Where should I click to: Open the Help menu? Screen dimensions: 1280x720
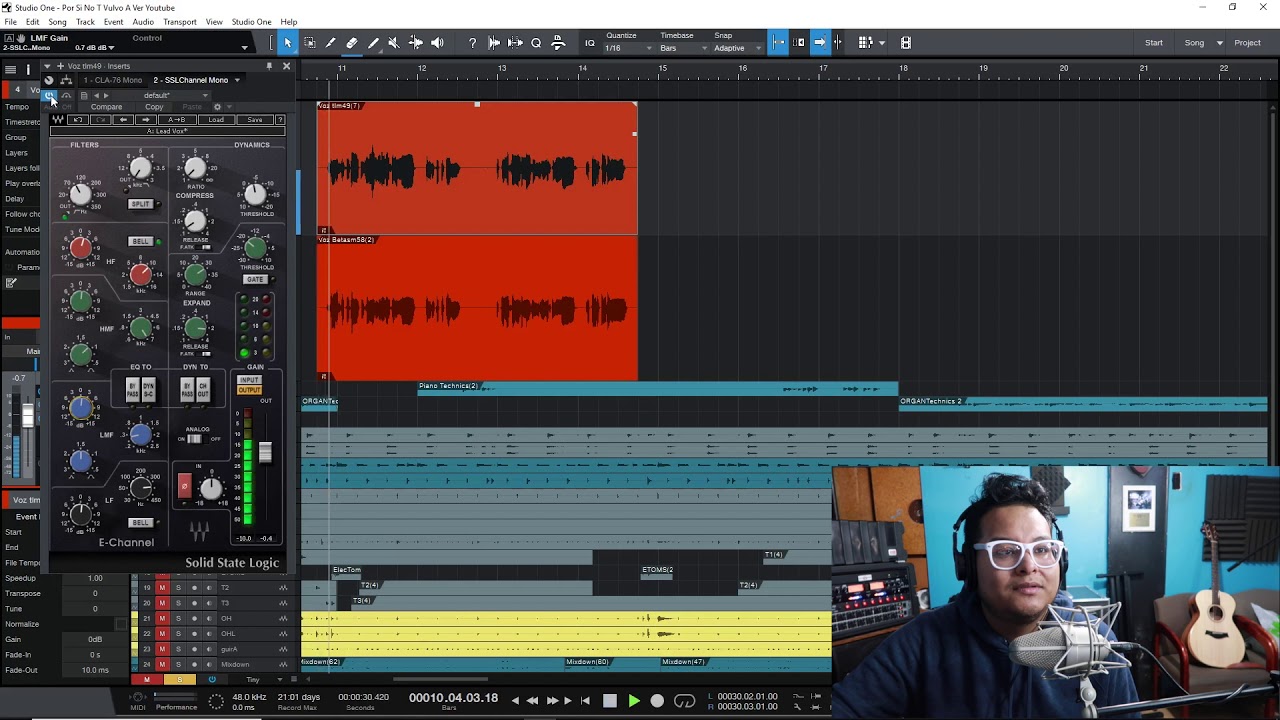pos(289,22)
